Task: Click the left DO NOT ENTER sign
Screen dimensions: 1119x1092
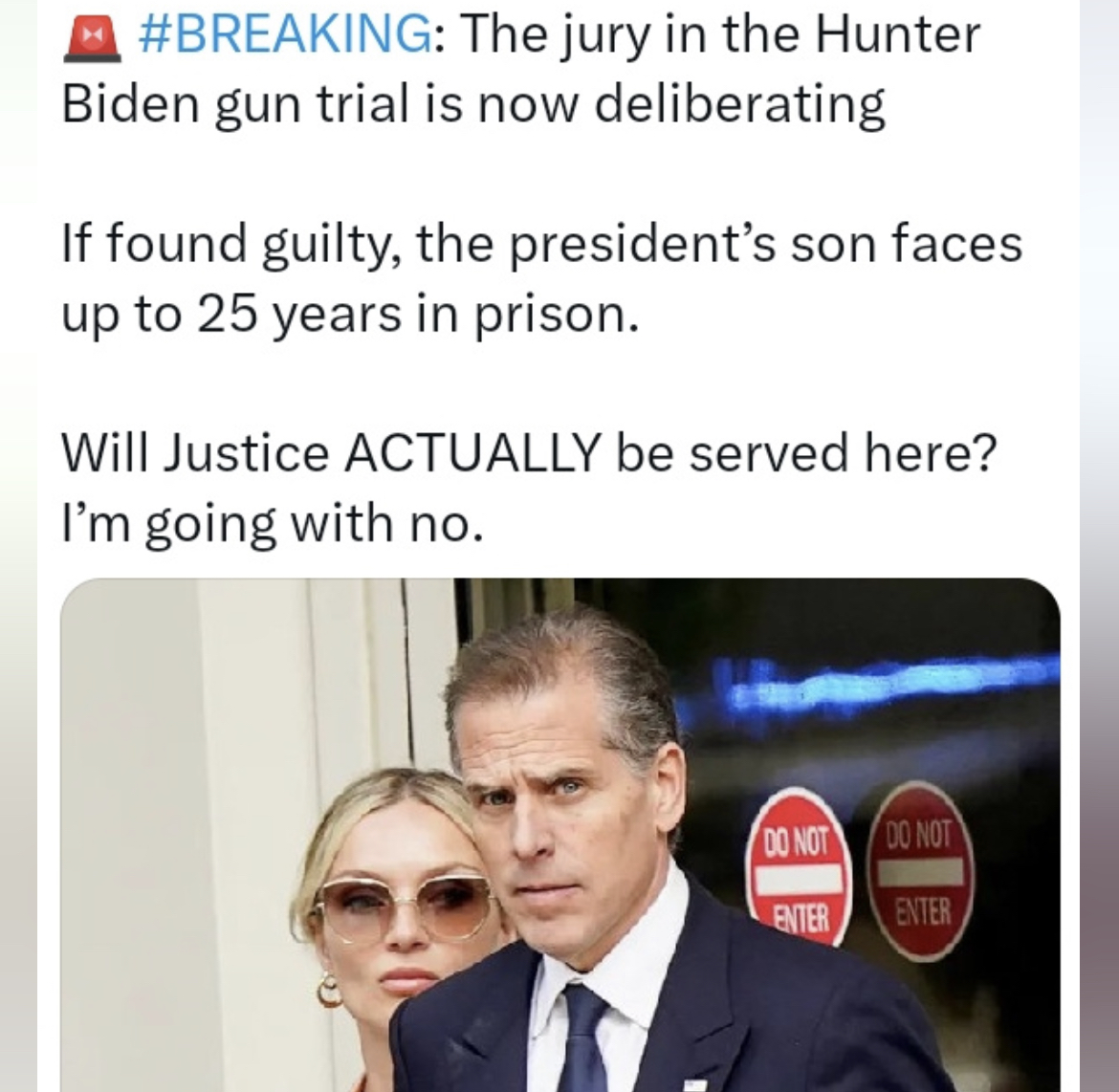Action: (799, 866)
